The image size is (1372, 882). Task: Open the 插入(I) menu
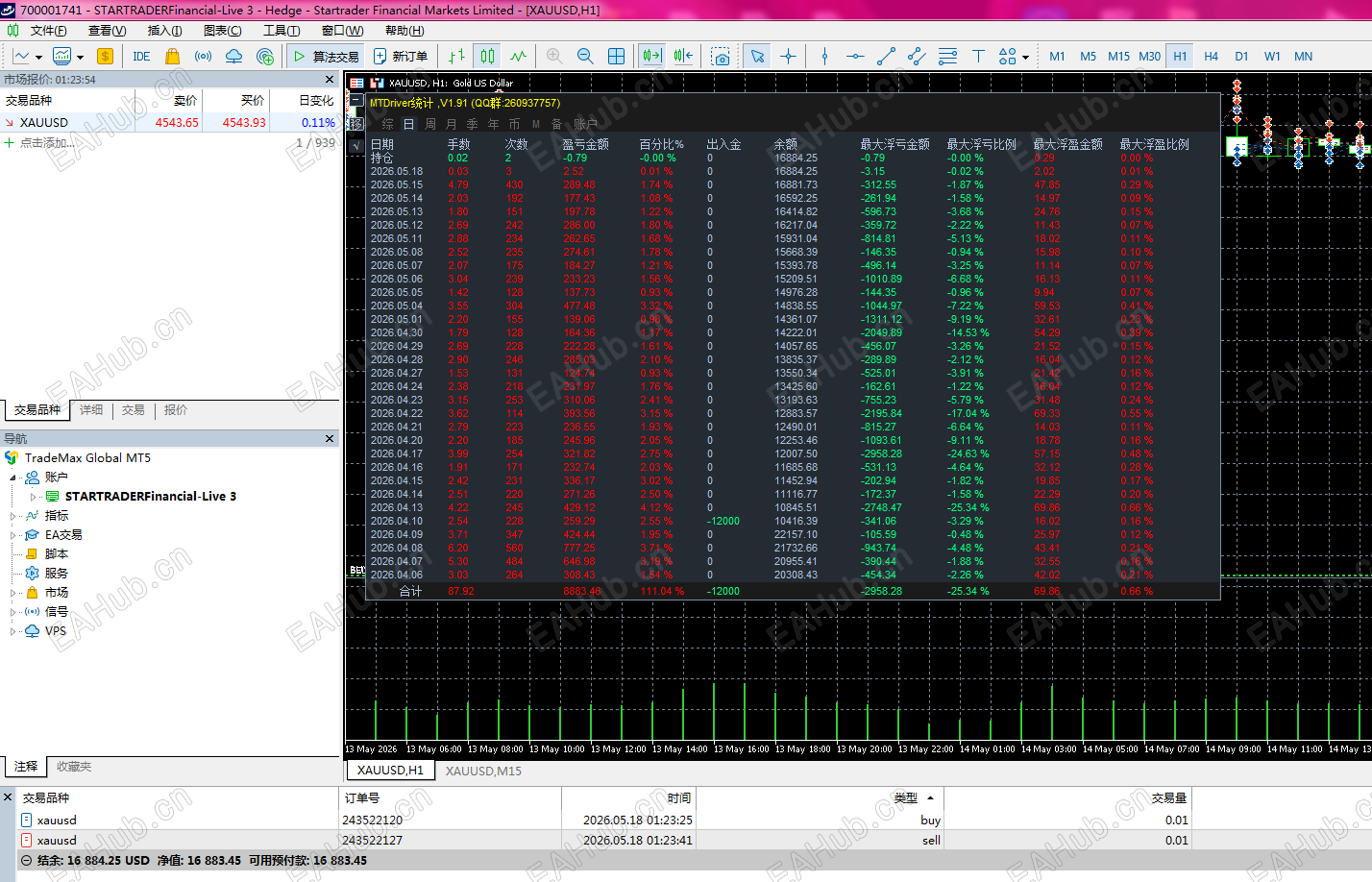click(164, 31)
